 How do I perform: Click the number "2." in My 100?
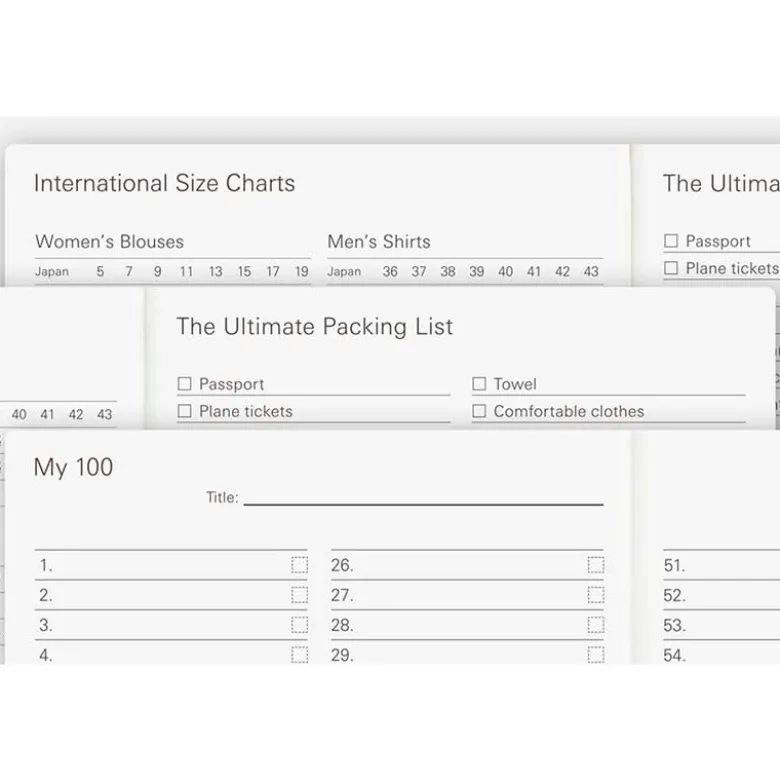(46, 595)
